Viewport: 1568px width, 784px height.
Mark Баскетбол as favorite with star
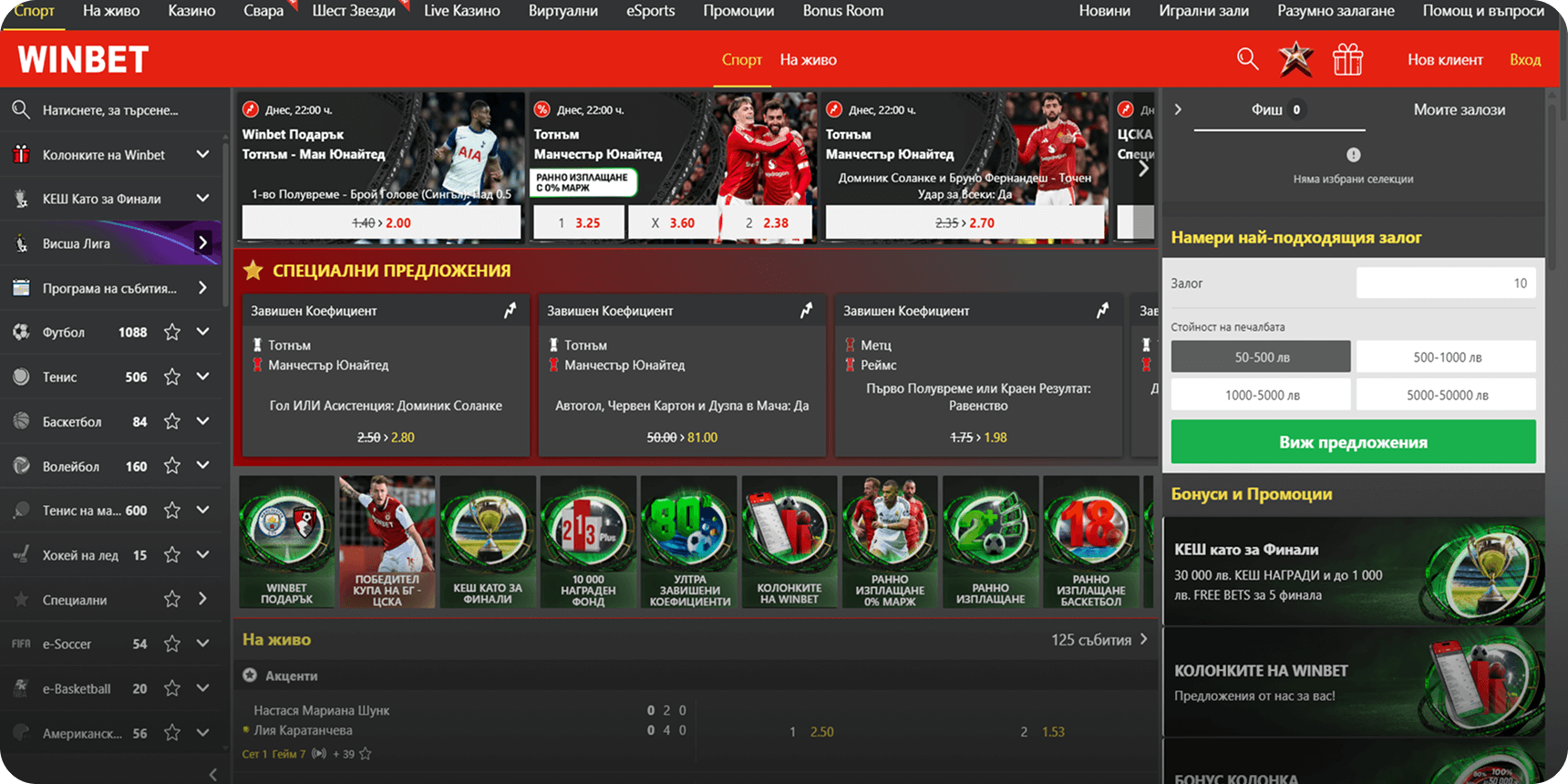coord(171,422)
